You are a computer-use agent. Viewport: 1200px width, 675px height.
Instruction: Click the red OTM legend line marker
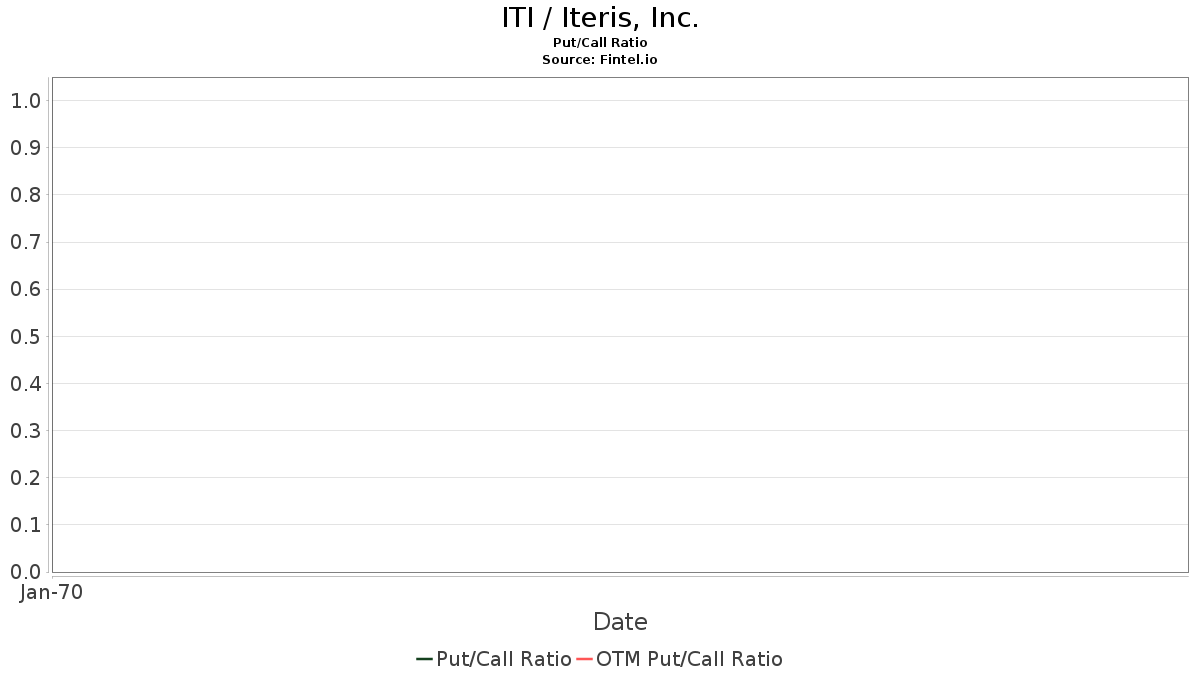pos(585,659)
